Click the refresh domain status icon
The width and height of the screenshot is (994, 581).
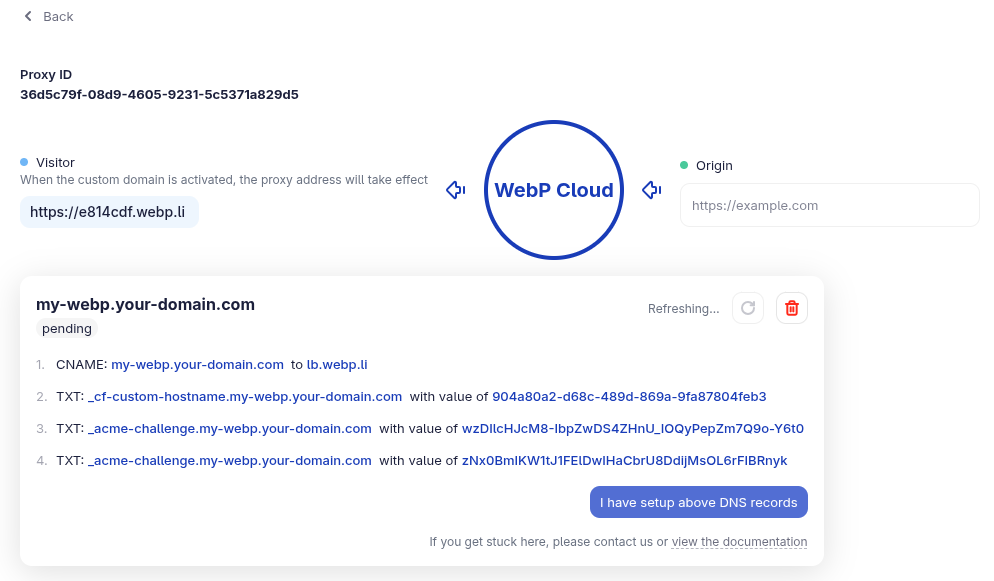pyautogui.click(x=748, y=309)
